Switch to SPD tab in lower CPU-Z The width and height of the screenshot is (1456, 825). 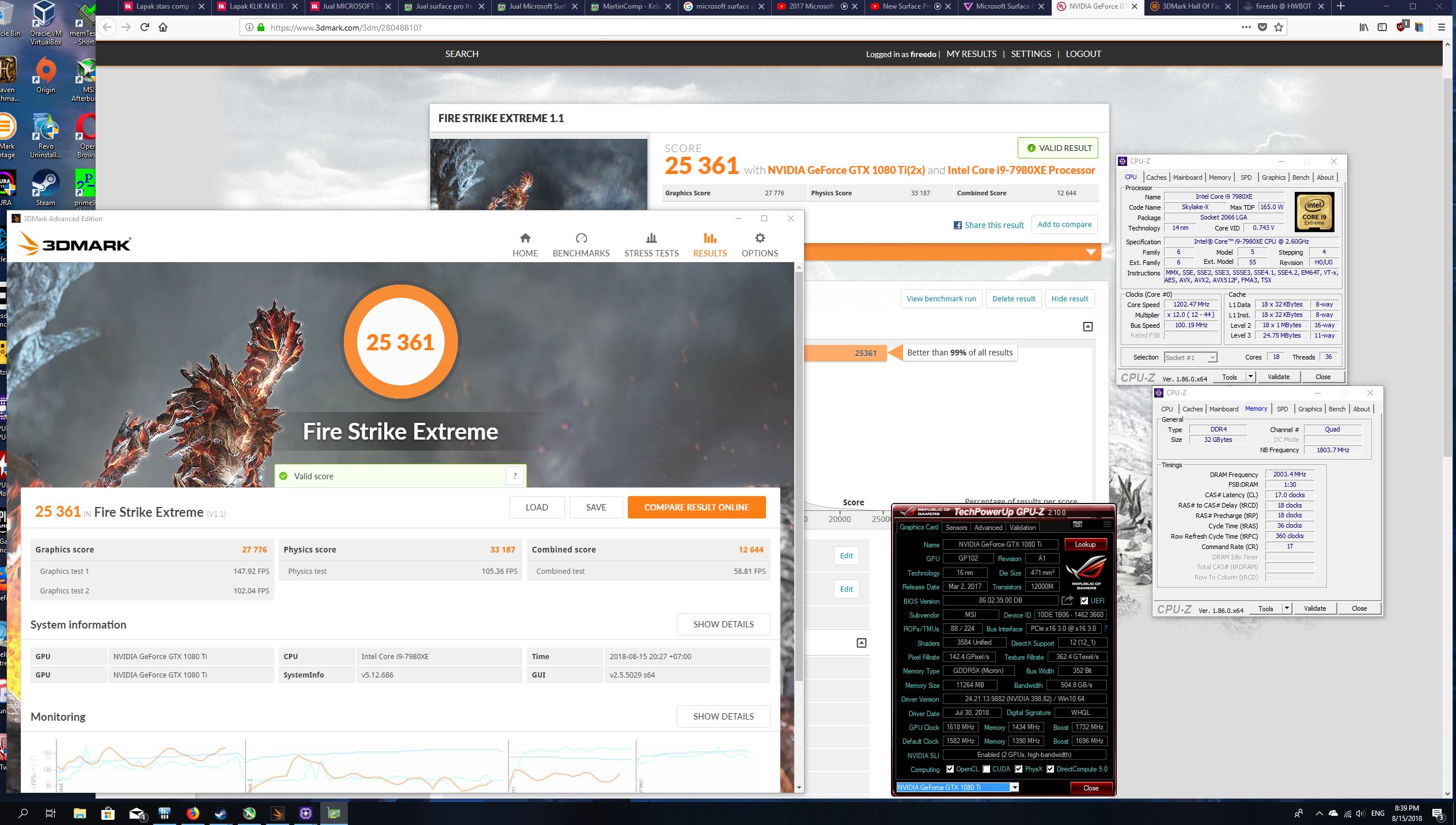(1282, 409)
